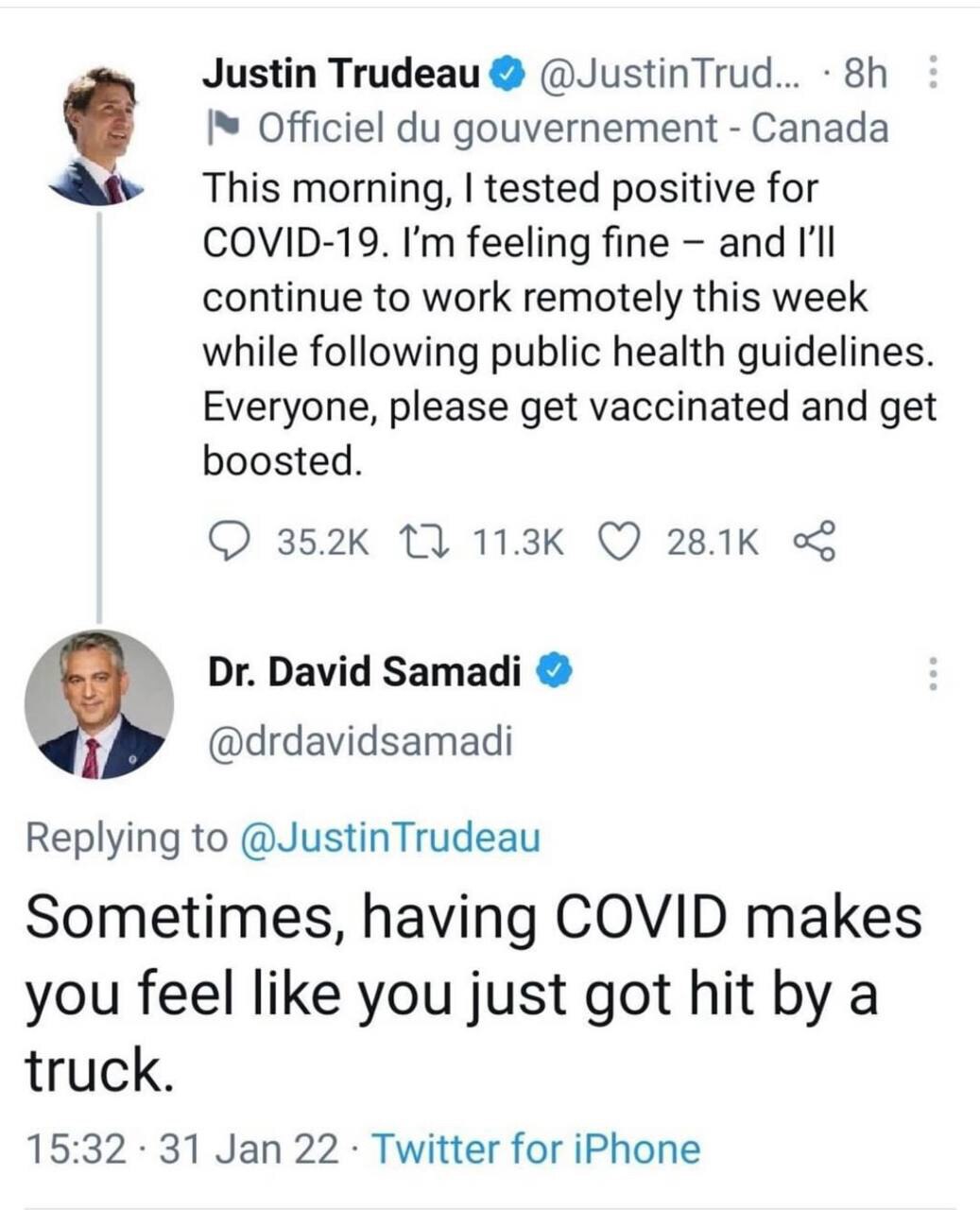Click the Twitter for iPhone source link
Image resolution: width=980 pixels, height=1210 pixels.
tap(536, 1149)
